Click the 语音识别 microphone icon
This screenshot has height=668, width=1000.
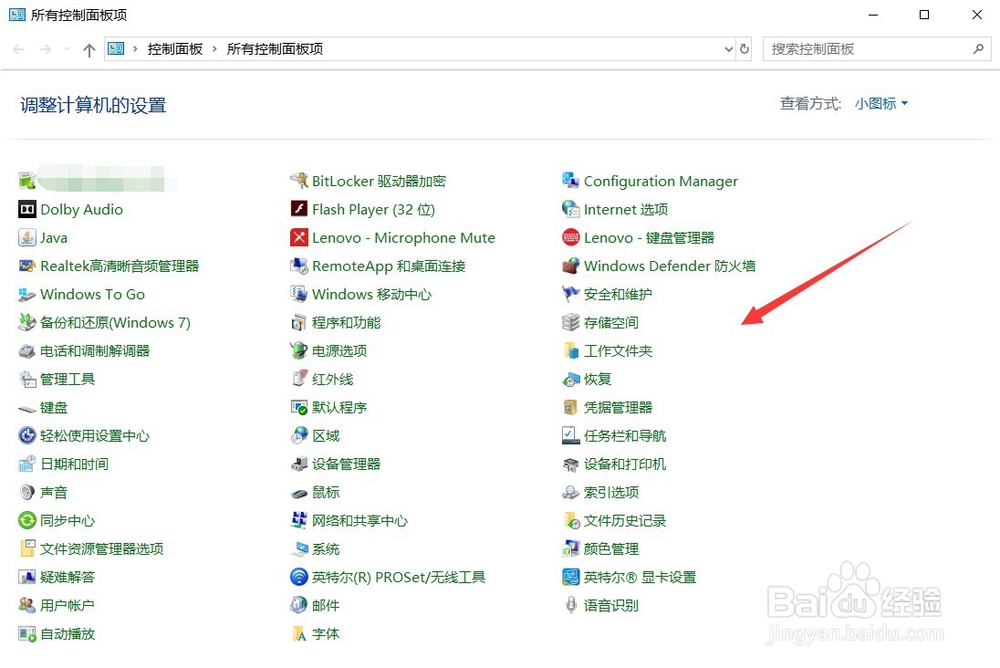pos(570,605)
